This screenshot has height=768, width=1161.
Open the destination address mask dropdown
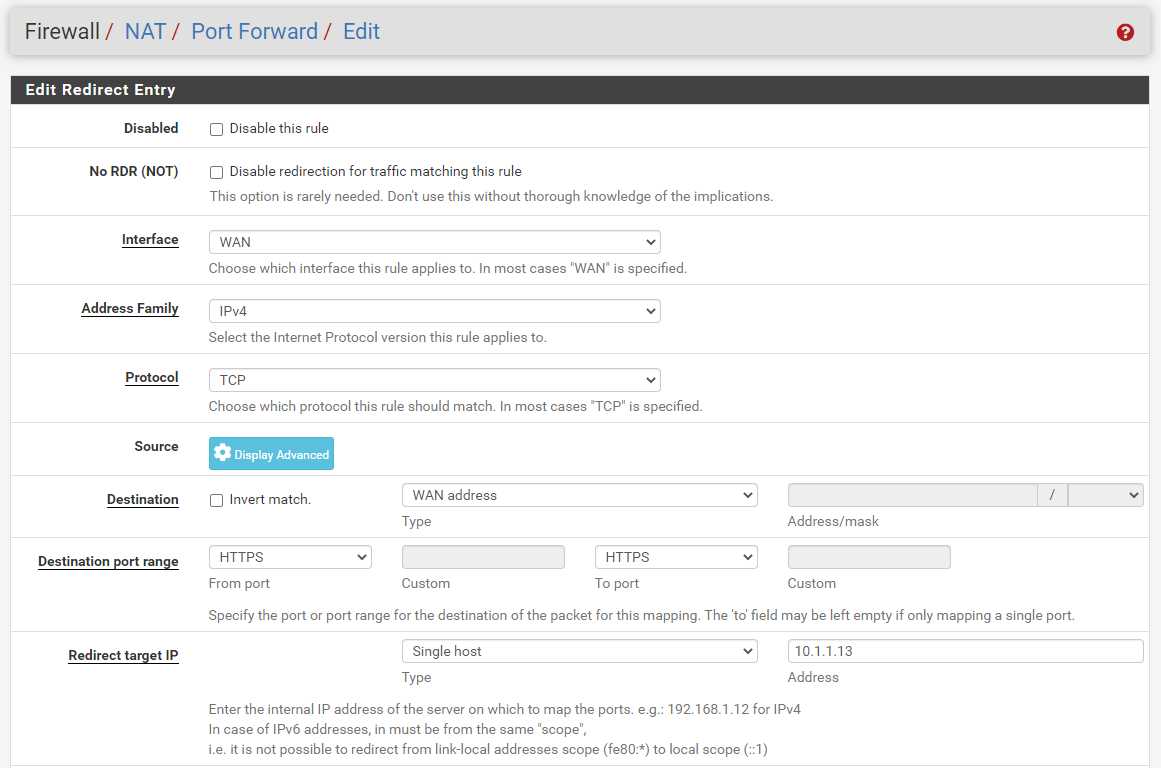[1105, 495]
